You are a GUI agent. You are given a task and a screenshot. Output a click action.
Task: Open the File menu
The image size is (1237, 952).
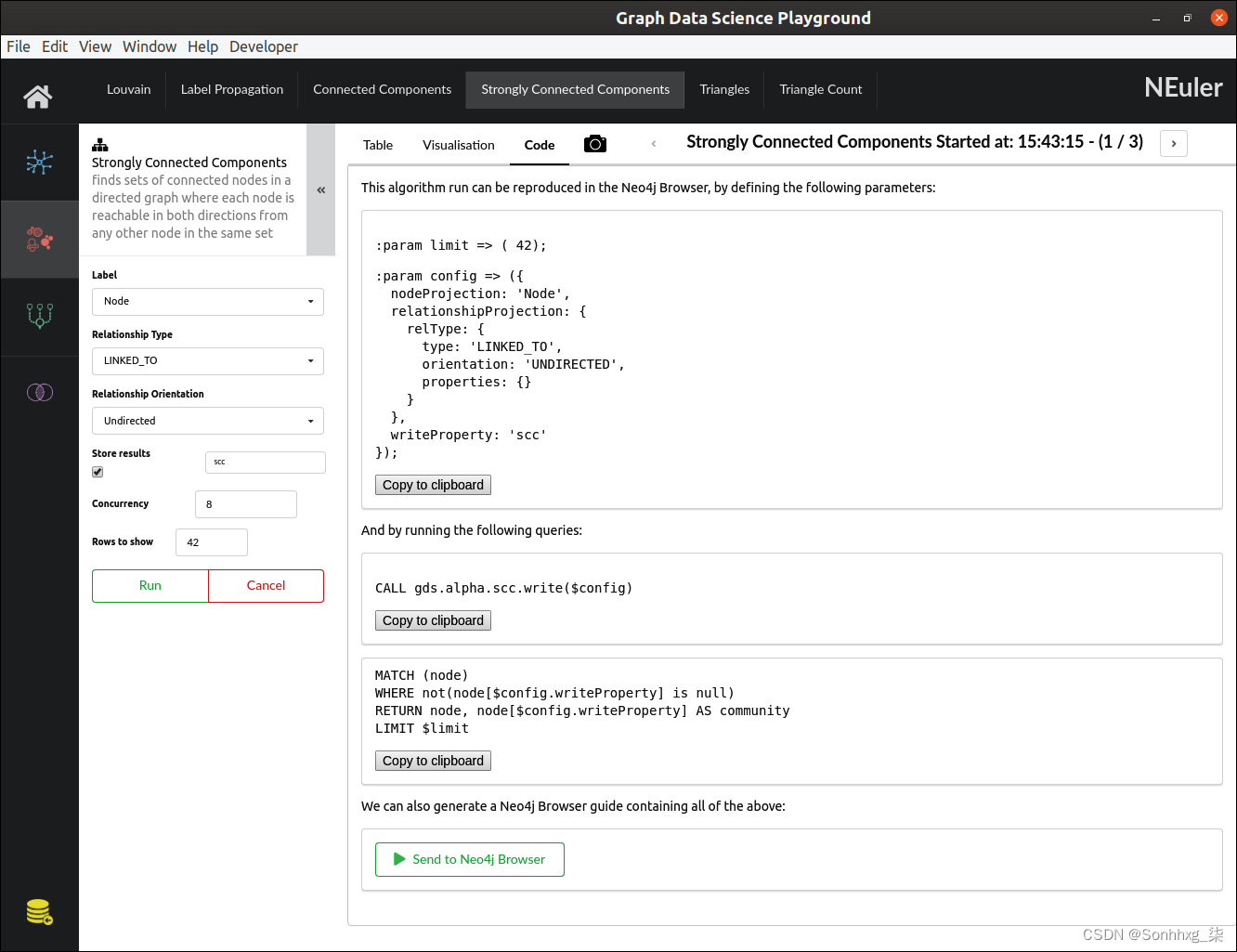(19, 46)
